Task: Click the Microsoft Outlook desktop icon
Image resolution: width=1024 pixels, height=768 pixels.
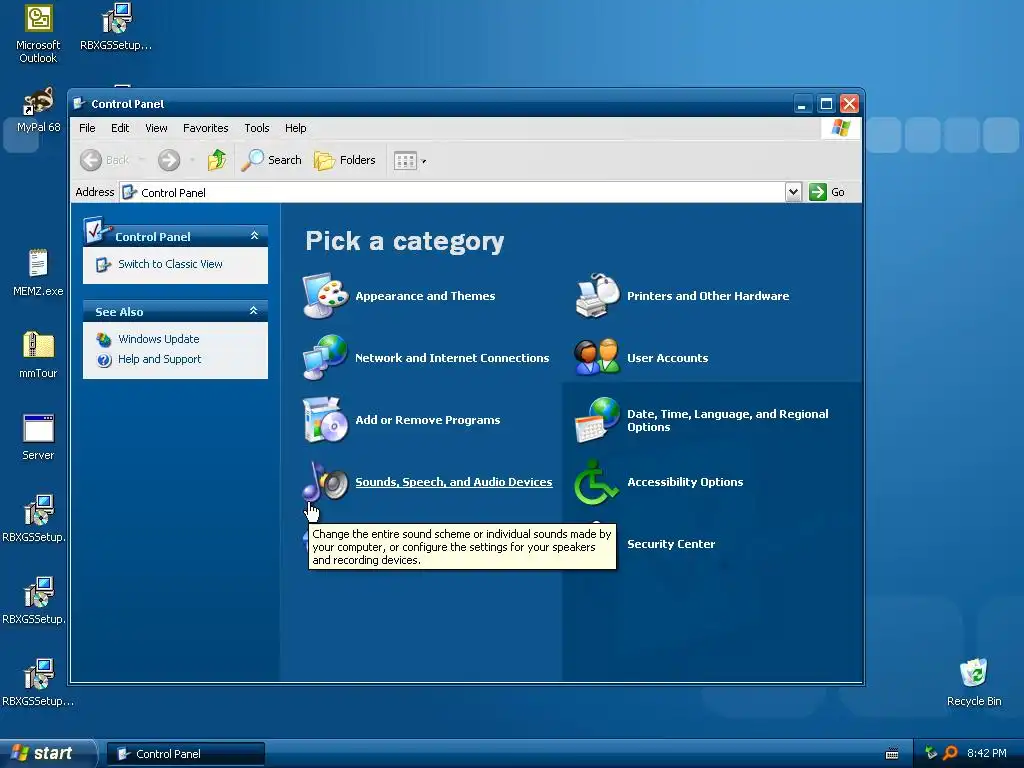Action: [x=38, y=35]
